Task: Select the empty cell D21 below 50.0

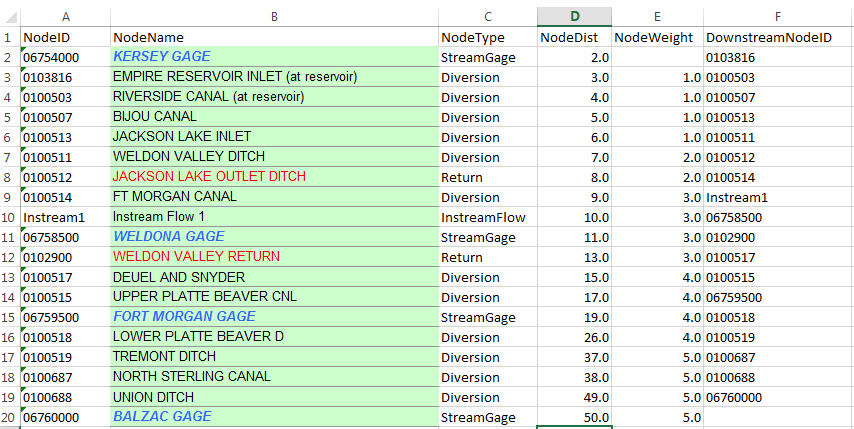Action: (x=574, y=426)
